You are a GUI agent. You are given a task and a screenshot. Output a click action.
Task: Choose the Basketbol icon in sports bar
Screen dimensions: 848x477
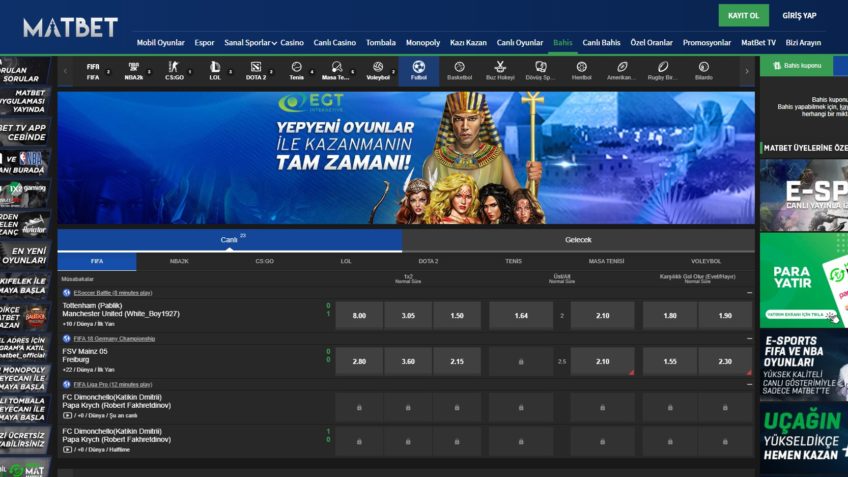[x=459, y=70]
